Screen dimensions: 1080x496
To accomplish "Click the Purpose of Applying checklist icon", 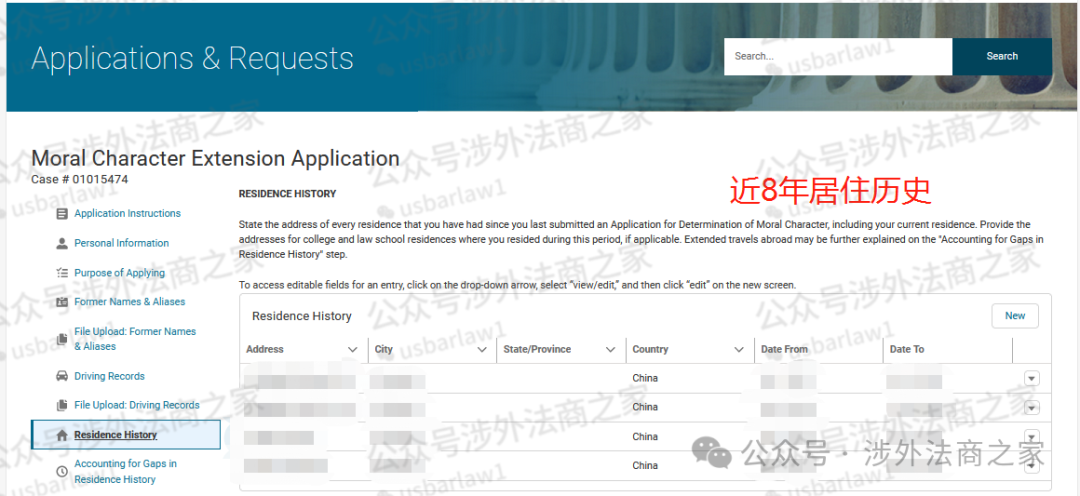I will pos(62,273).
